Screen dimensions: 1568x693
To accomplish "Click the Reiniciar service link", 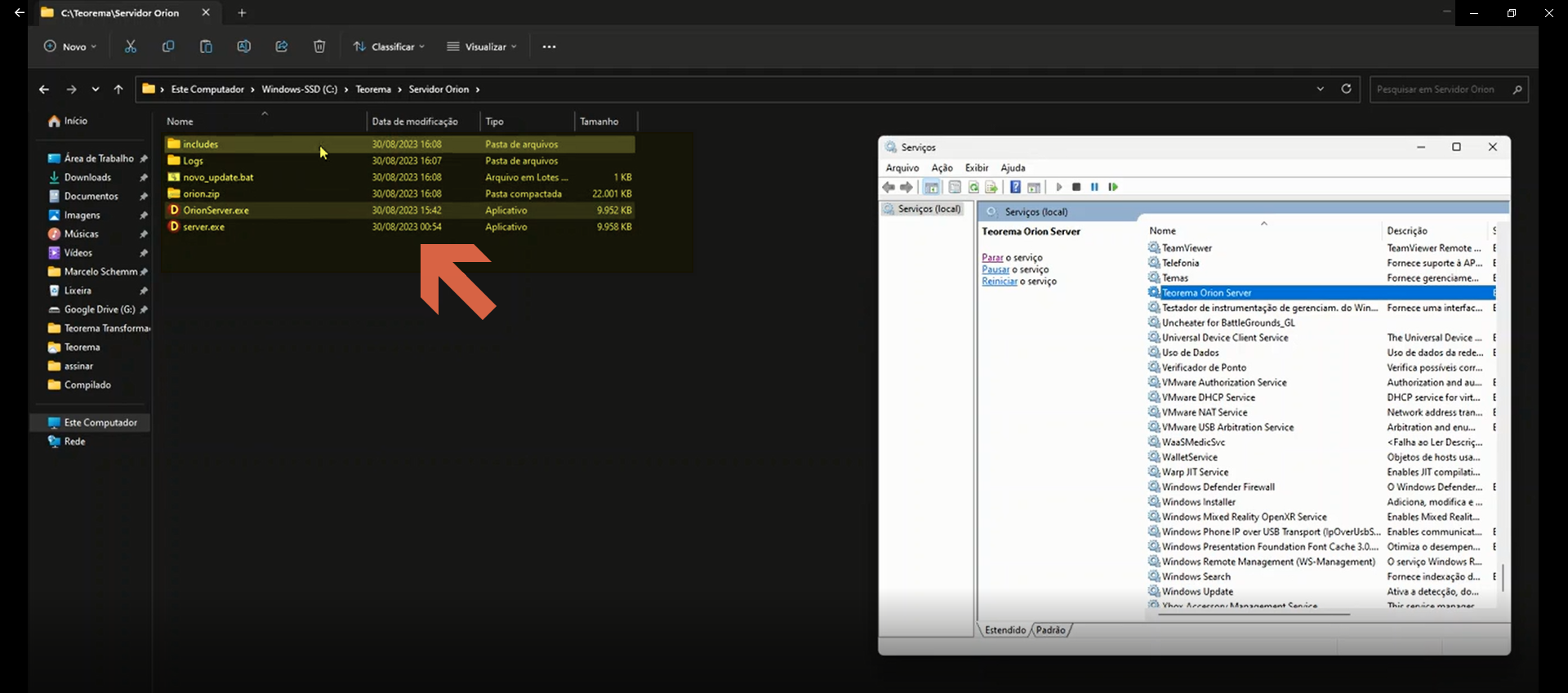I will 1000,282.
